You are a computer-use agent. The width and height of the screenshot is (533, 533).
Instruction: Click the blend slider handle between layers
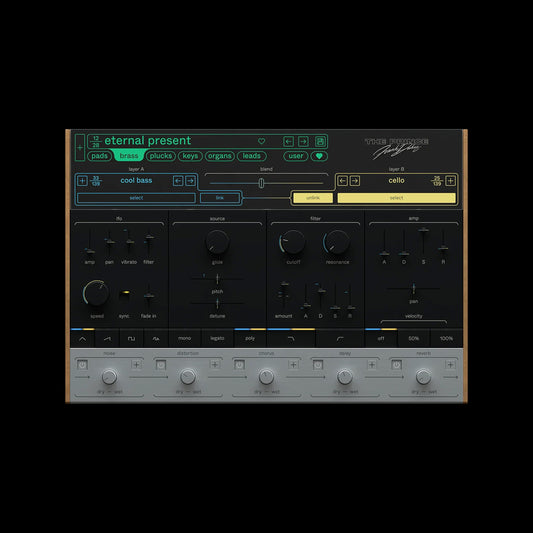click(261, 183)
